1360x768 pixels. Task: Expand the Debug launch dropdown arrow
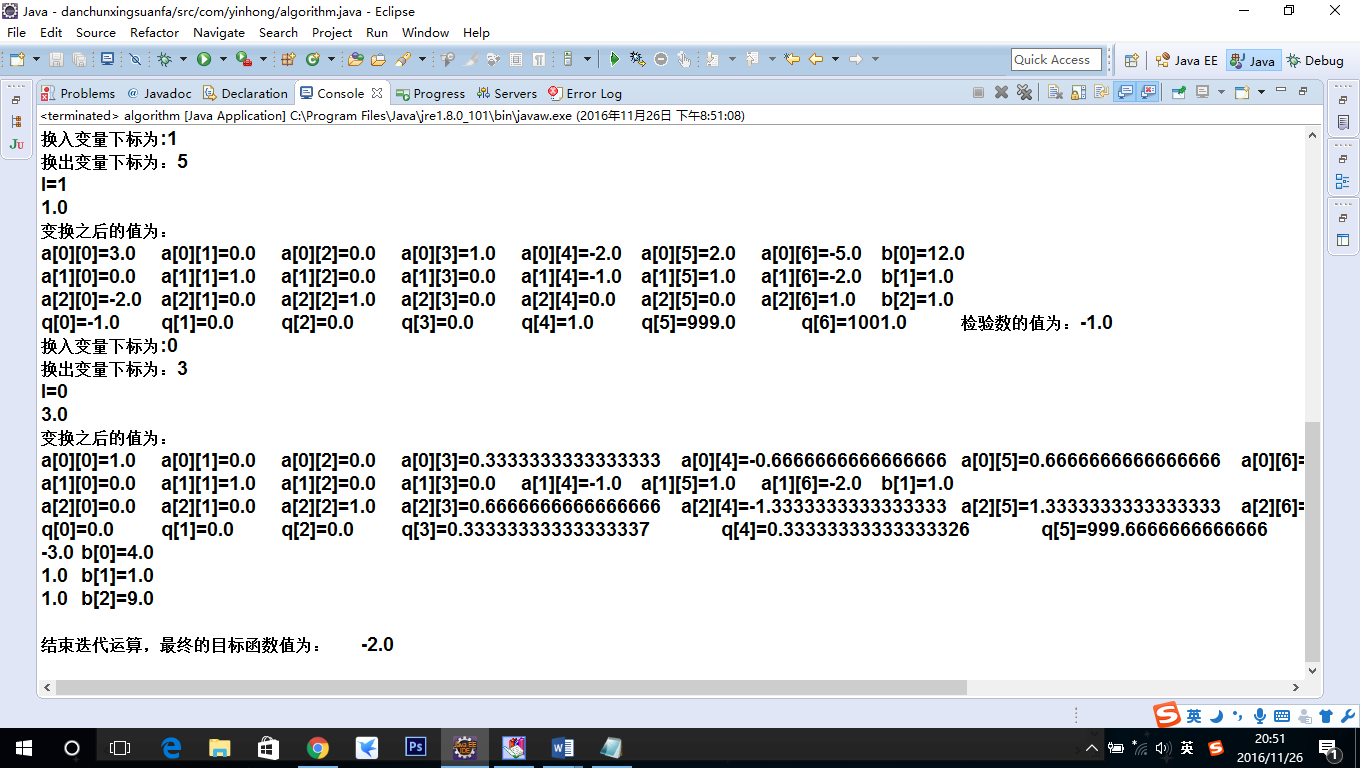click(183, 59)
